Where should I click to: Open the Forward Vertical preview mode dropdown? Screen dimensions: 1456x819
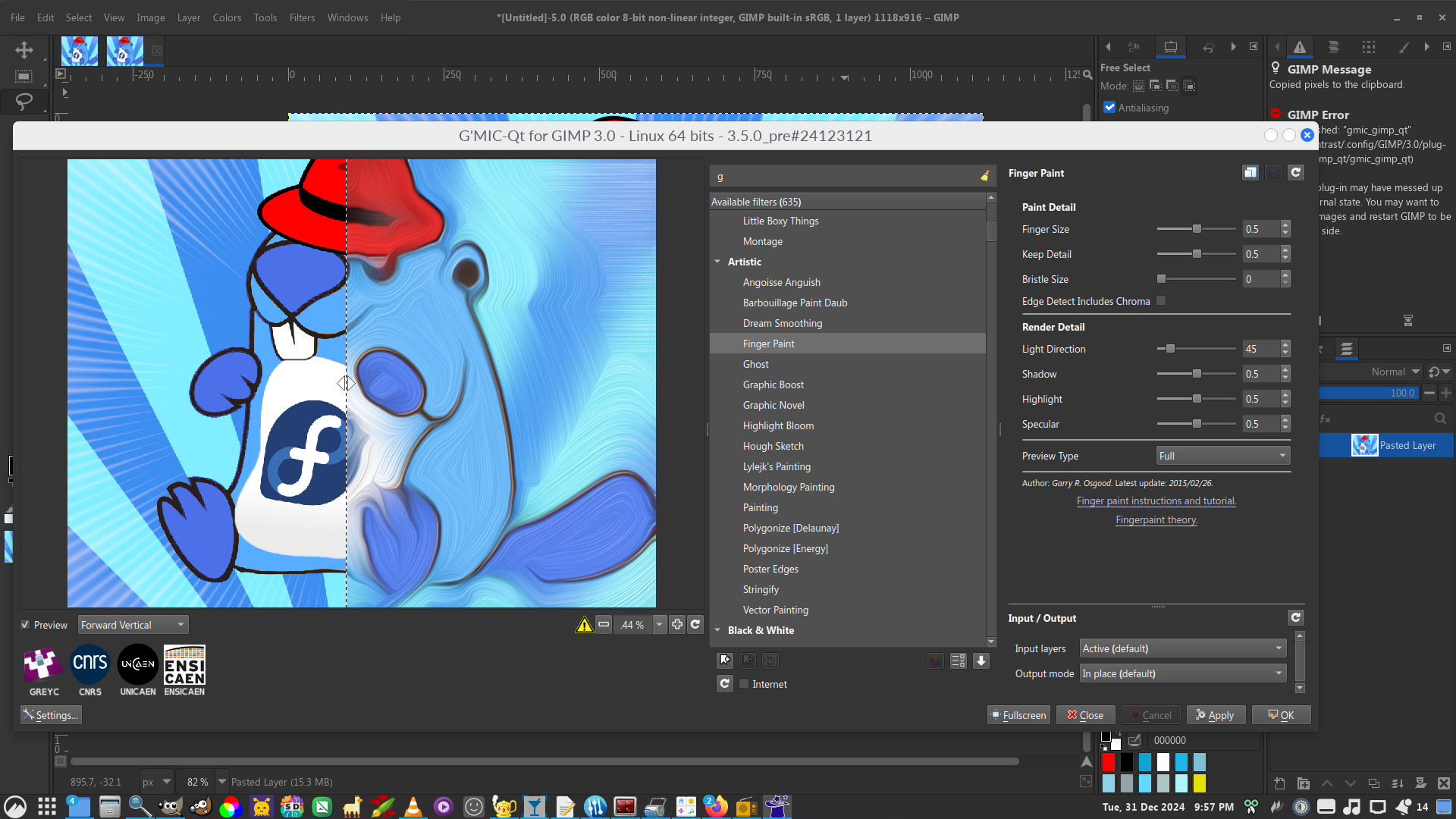coord(133,625)
